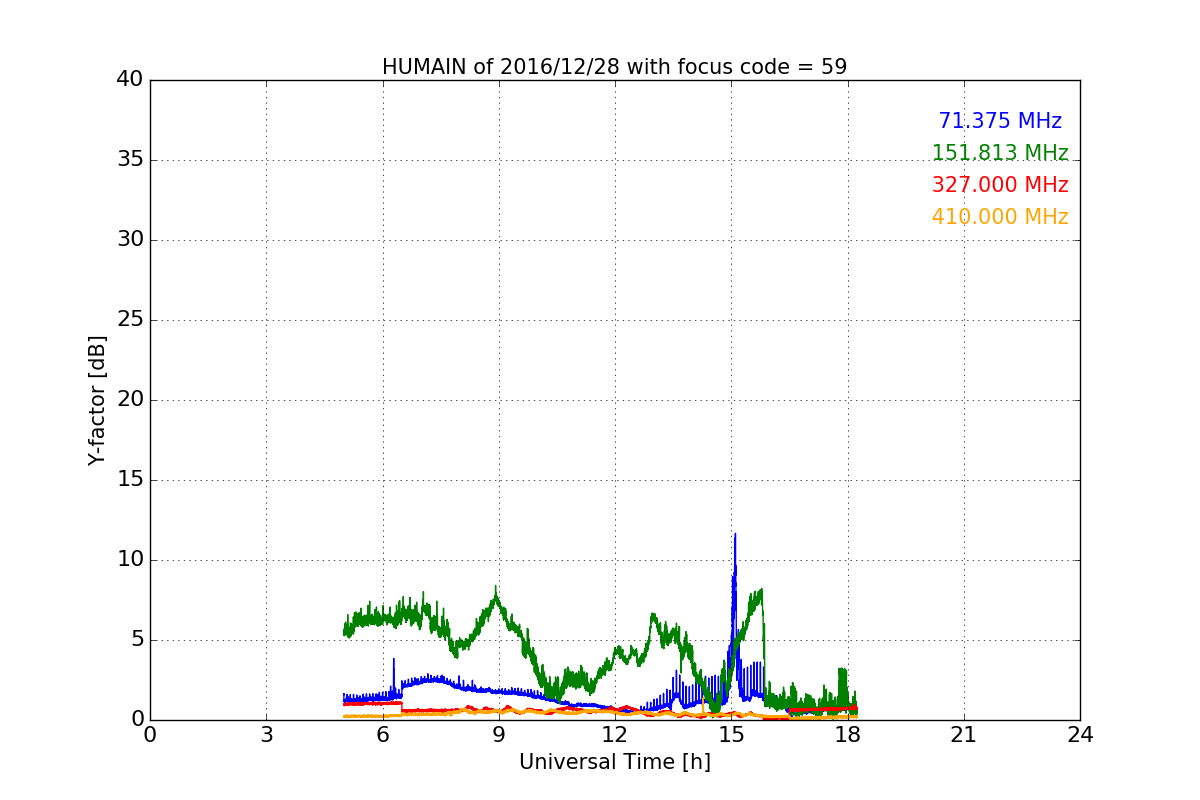The width and height of the screenshot is (1200, 800).
Task: Click the y-axis tick label 30
Action: pyautogui.click(x=130, y=240)
